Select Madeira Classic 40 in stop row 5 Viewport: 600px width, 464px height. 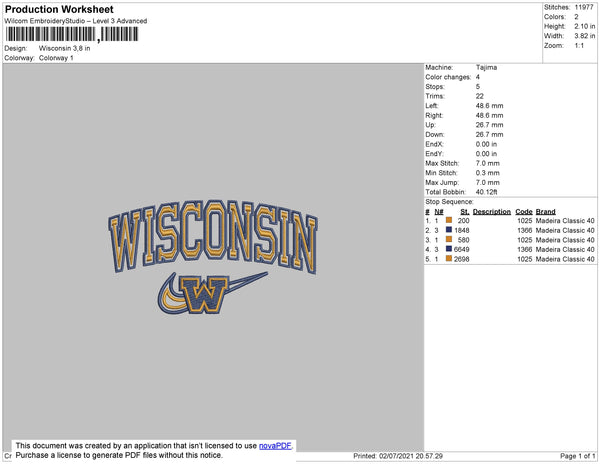[x=565, y=259]
